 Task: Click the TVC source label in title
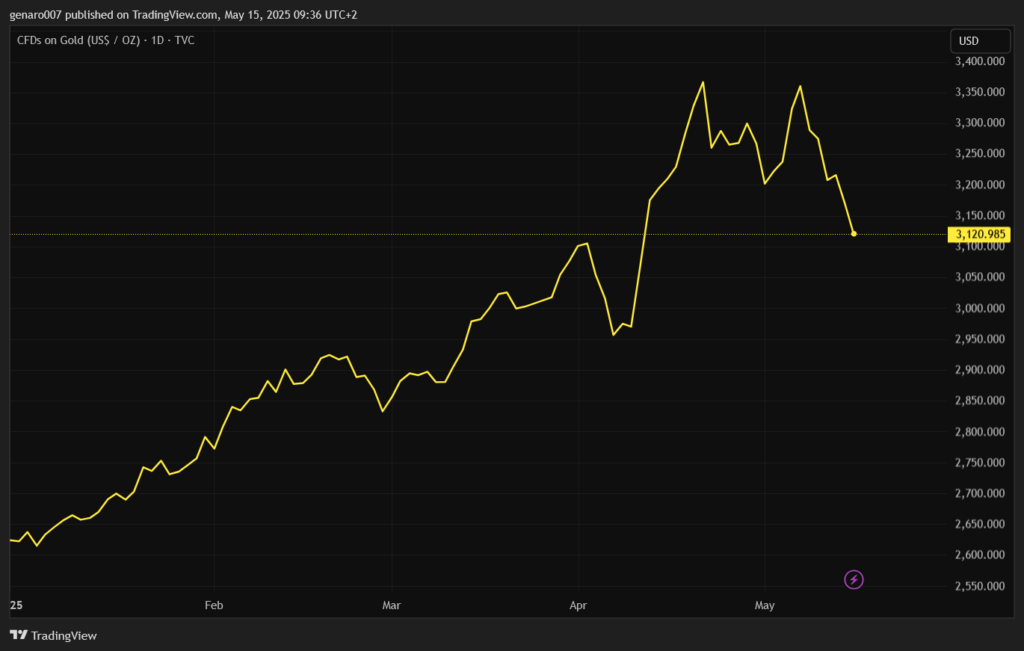point(184,40)
